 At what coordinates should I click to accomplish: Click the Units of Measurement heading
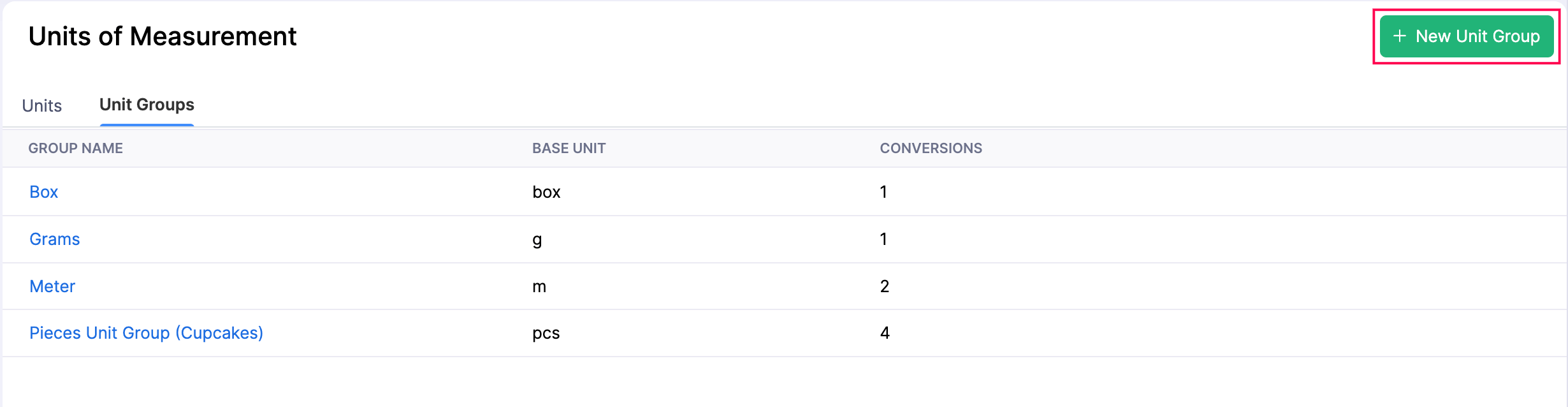click(x=163, y=36)
